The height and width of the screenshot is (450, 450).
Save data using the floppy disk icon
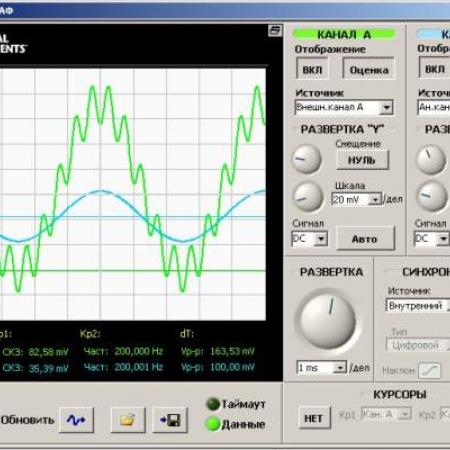[170, 420]
